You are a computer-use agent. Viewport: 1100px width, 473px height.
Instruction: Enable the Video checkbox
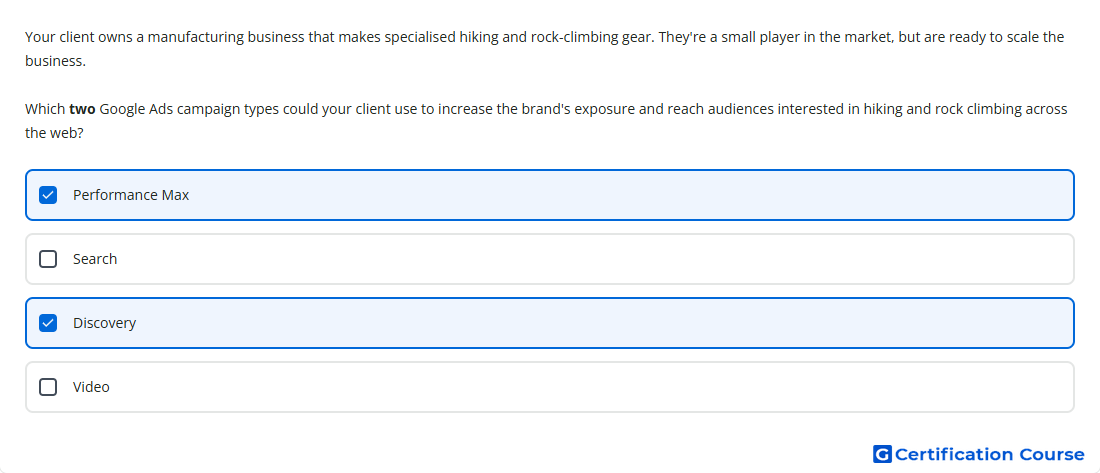coord(48,387)
